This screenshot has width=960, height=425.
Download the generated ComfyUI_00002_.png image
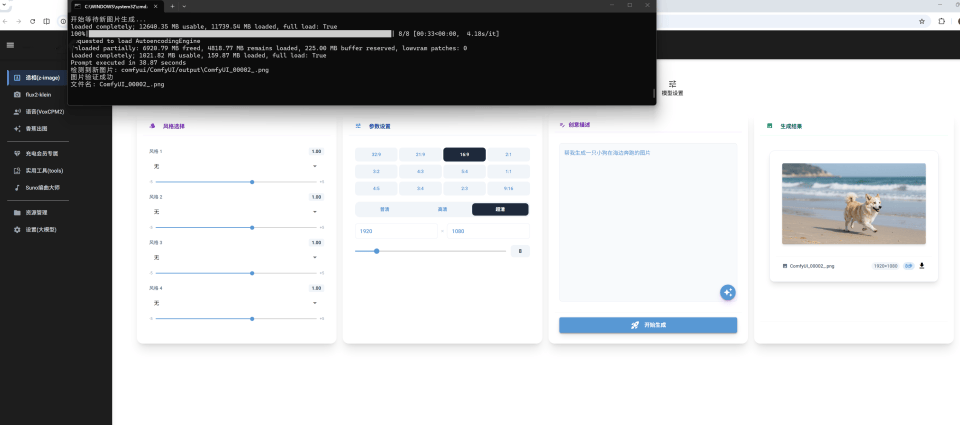point(922,266)
